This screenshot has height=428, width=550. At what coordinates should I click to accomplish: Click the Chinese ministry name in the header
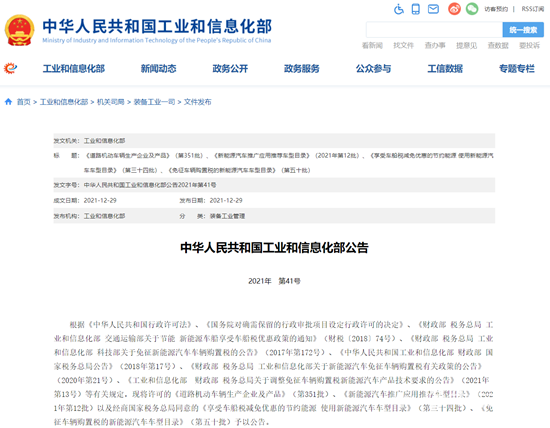[157, 26]
